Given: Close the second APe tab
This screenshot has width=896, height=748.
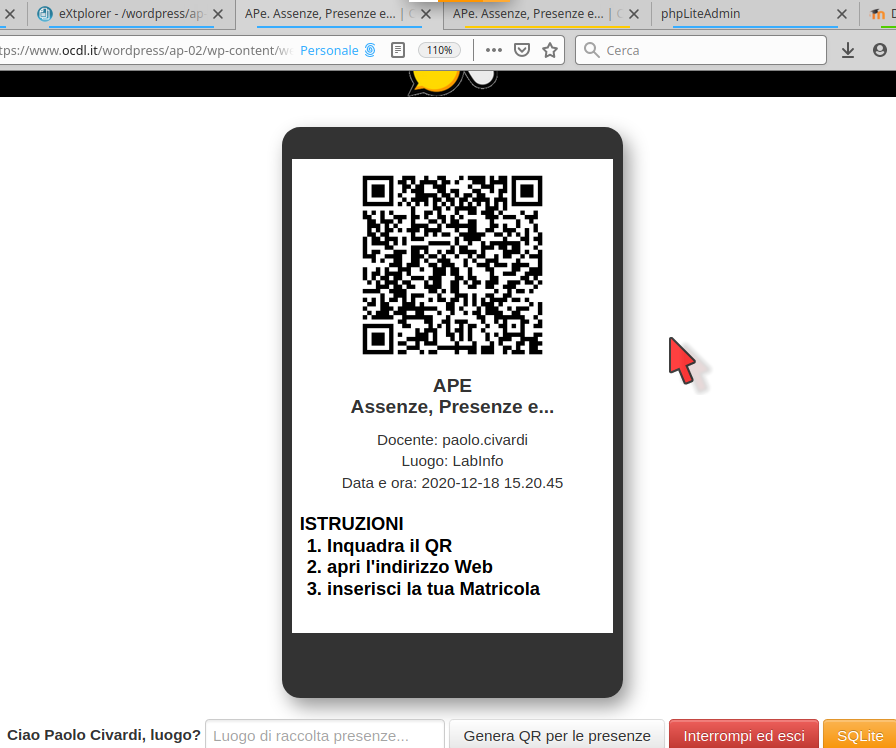Looking at the screenshot, I should pyautogui.click(x=634, y=14).
